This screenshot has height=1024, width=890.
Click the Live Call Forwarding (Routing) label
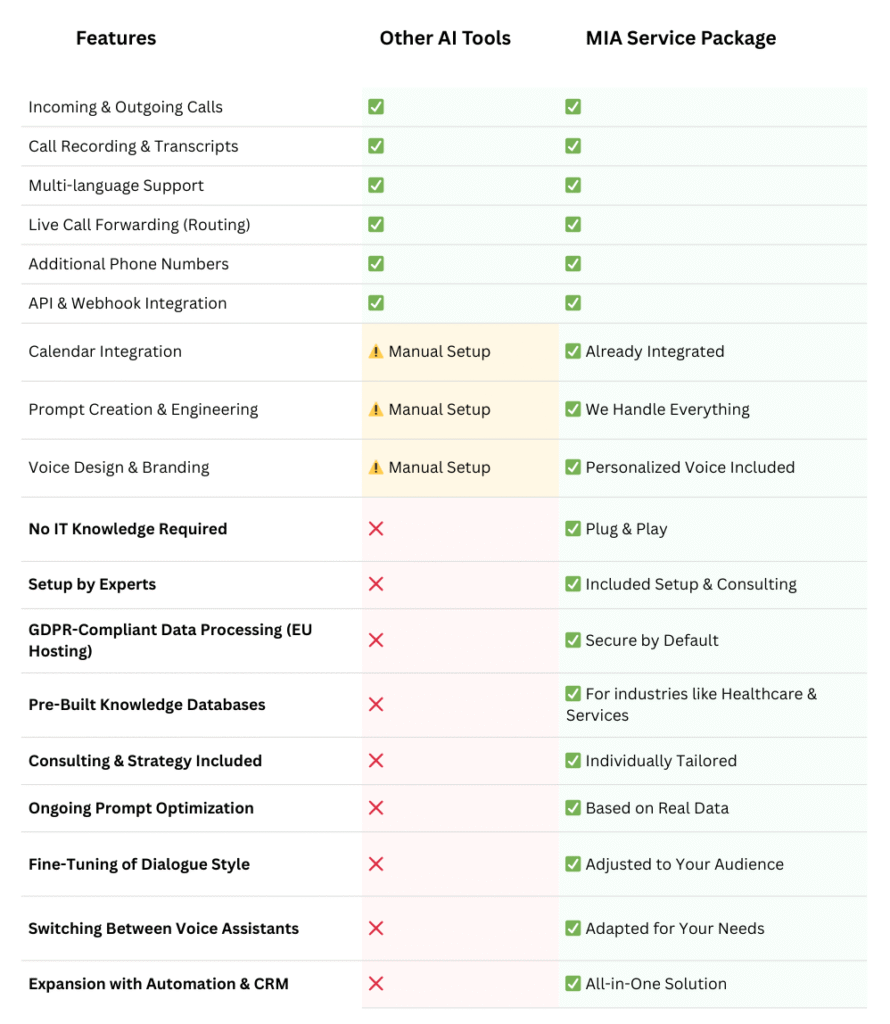tap(139, 225)
